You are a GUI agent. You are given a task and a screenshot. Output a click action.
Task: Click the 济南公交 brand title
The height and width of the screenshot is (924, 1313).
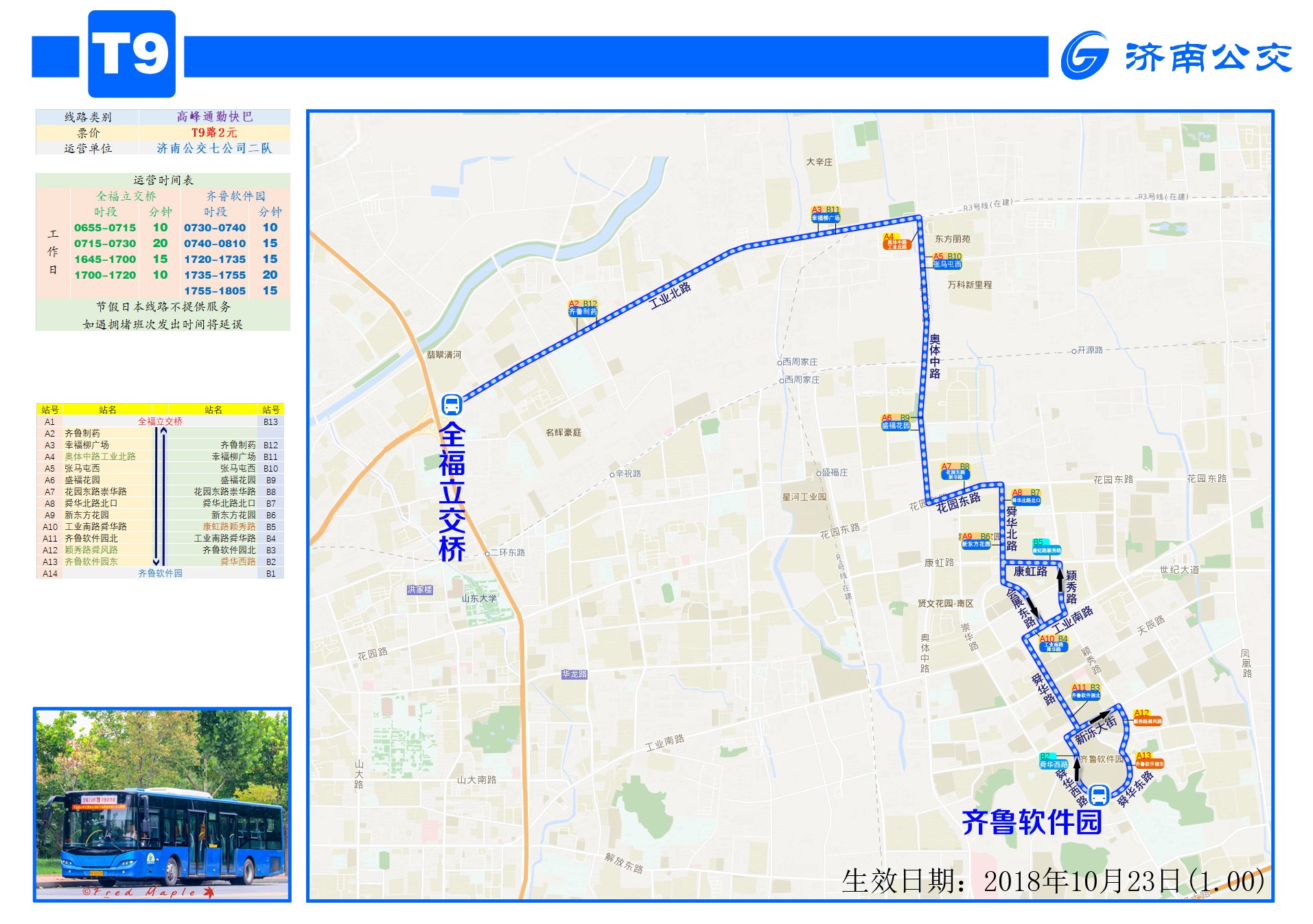[x=1209, y=57]
